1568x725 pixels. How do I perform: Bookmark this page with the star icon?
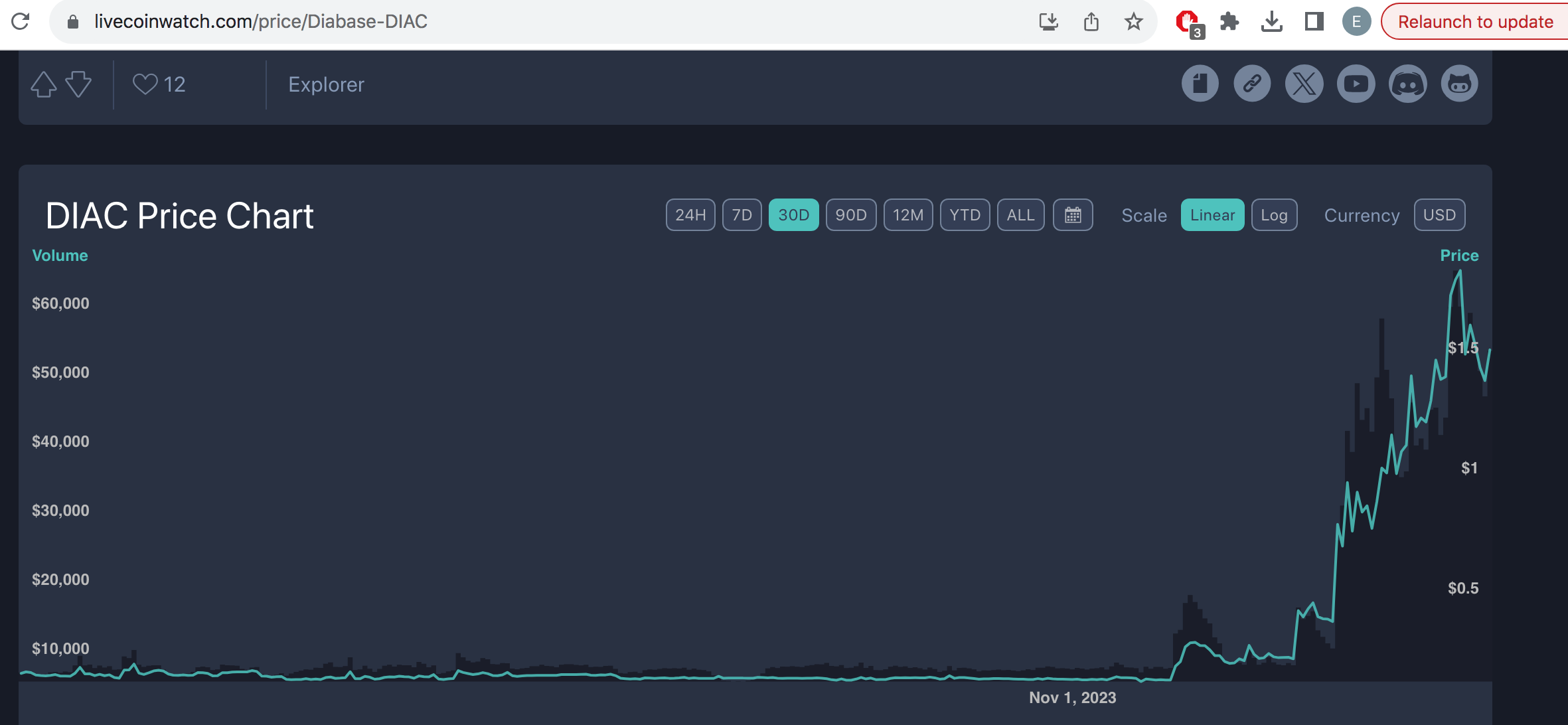click(1134, 22)
